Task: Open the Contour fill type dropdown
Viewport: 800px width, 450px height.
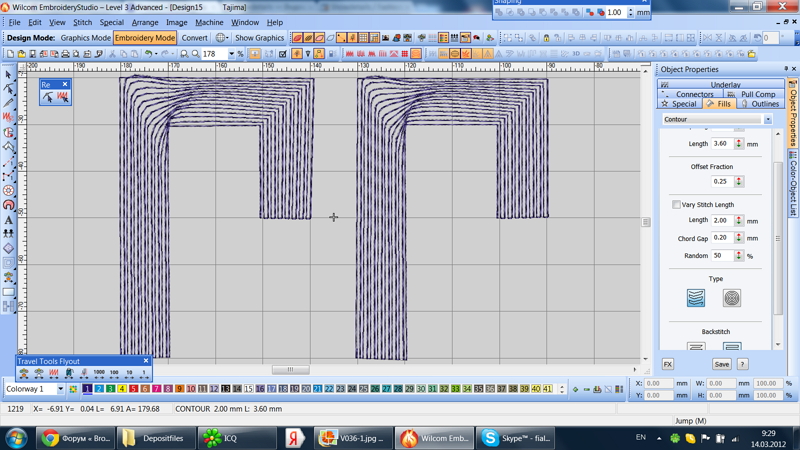Action: point(768,119)
